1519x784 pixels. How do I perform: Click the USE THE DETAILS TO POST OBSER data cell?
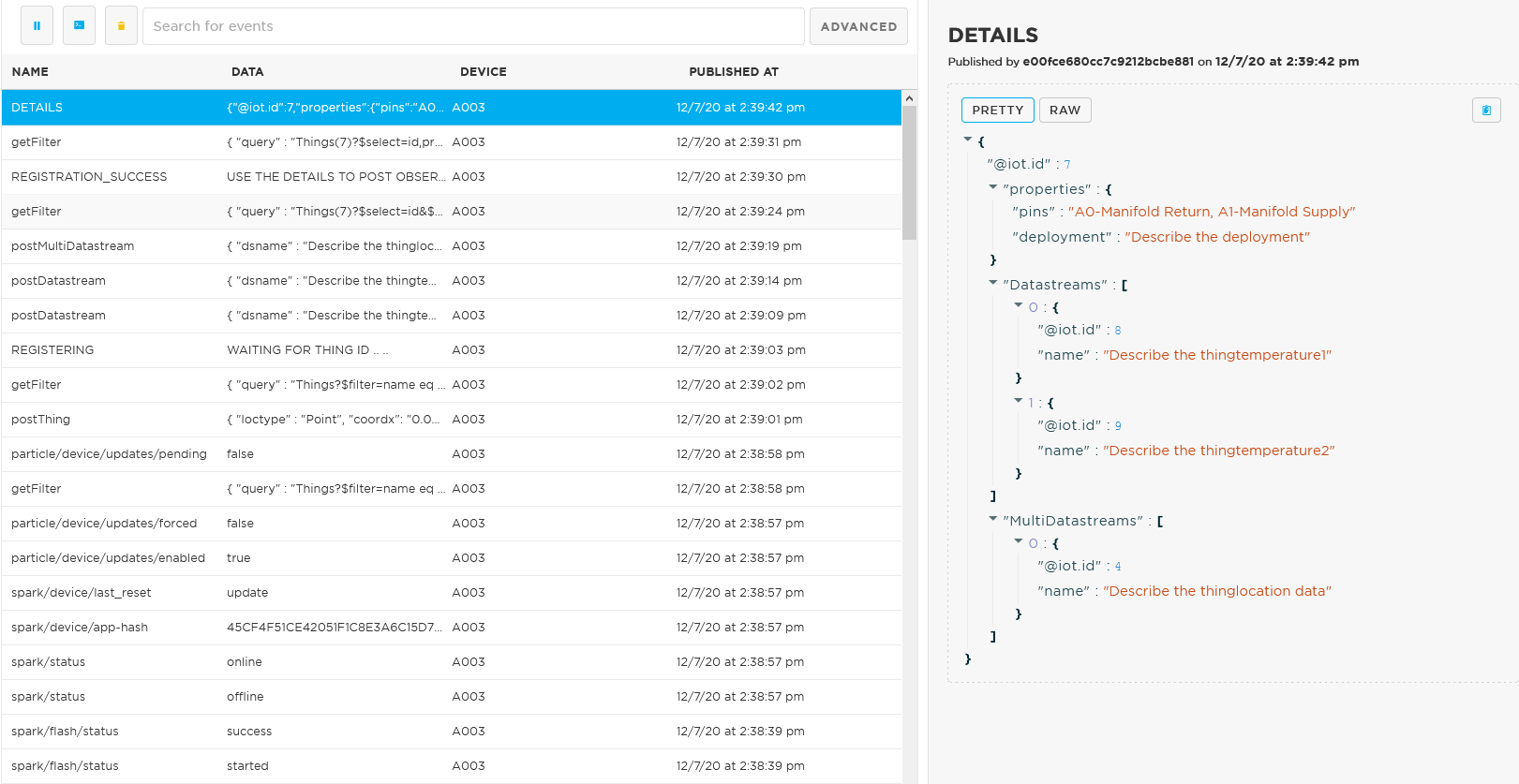(x=335, y=177)
